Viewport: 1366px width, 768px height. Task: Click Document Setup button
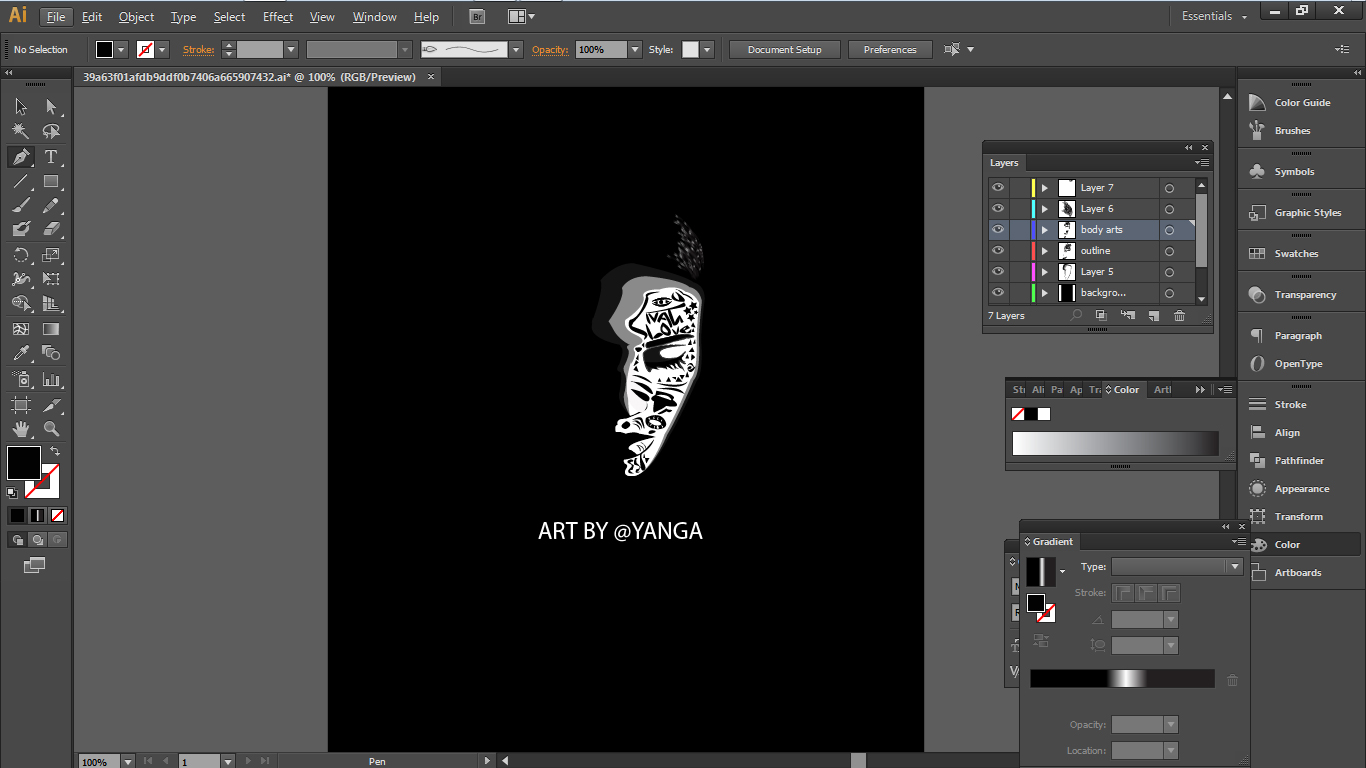(784, 50)
